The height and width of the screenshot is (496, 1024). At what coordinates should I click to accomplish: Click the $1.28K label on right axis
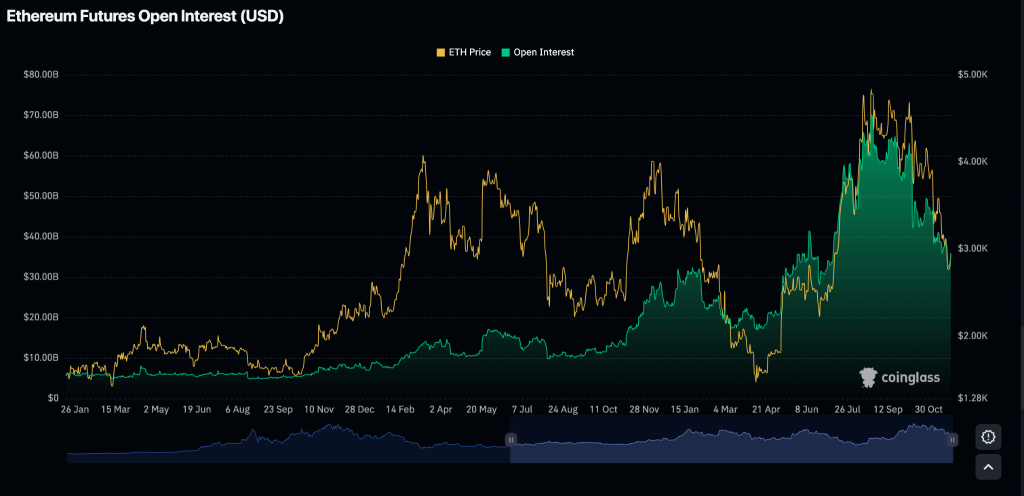974,398
